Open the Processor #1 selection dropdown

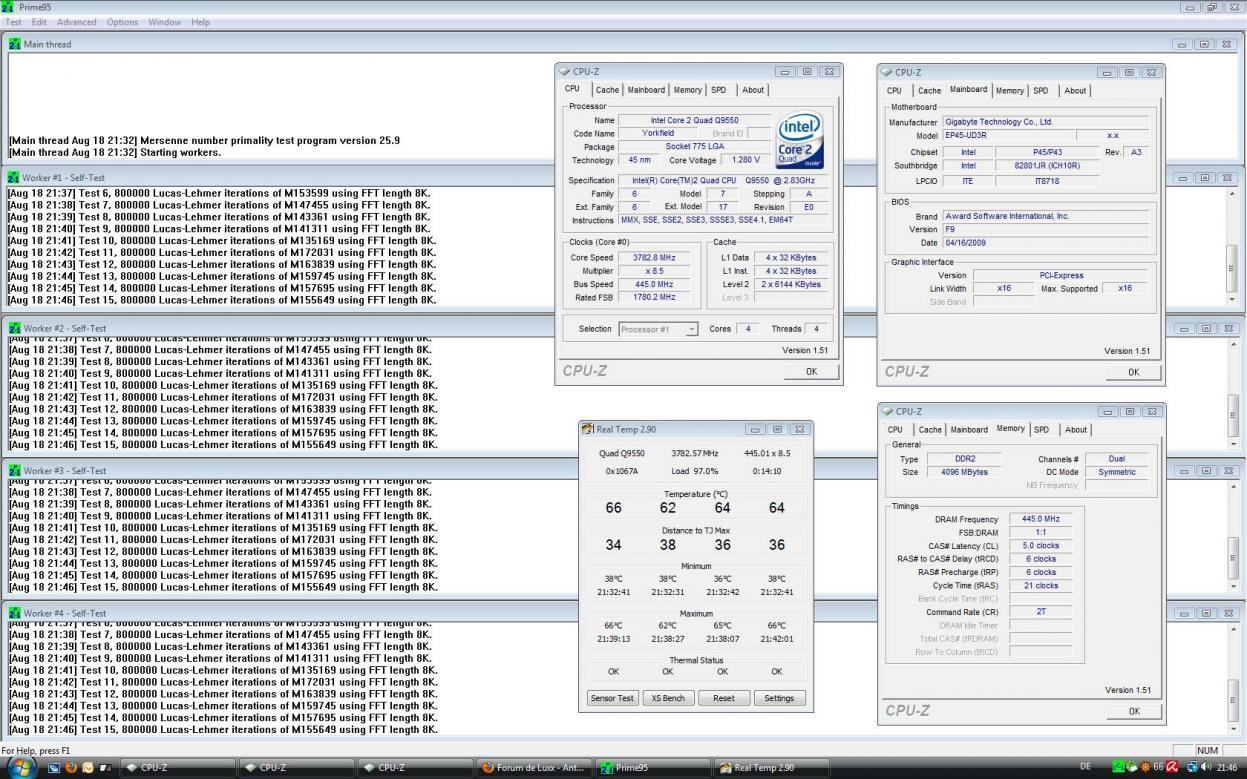(658, 329)
